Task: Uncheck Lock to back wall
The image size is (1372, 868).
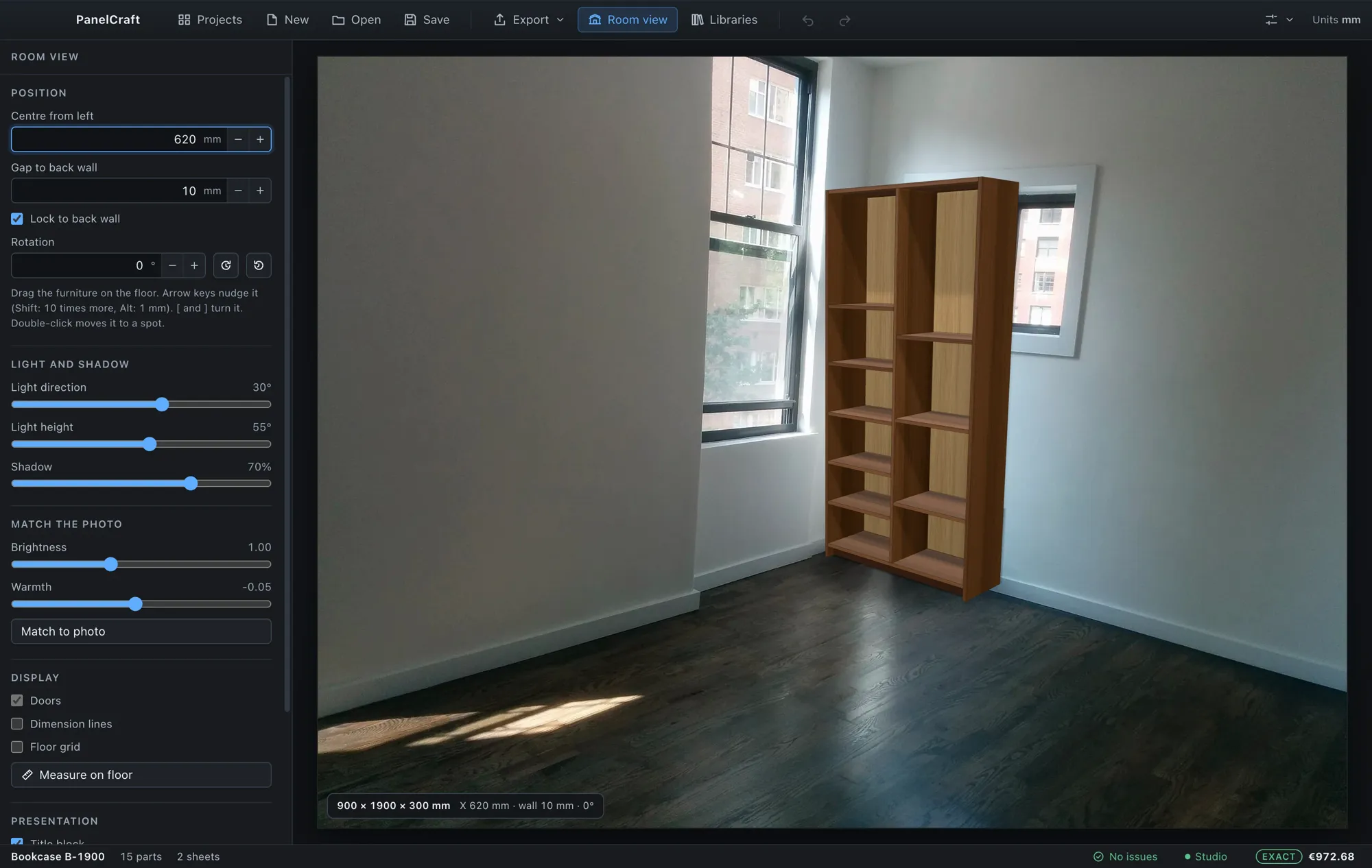Action: tap(17, 219)
